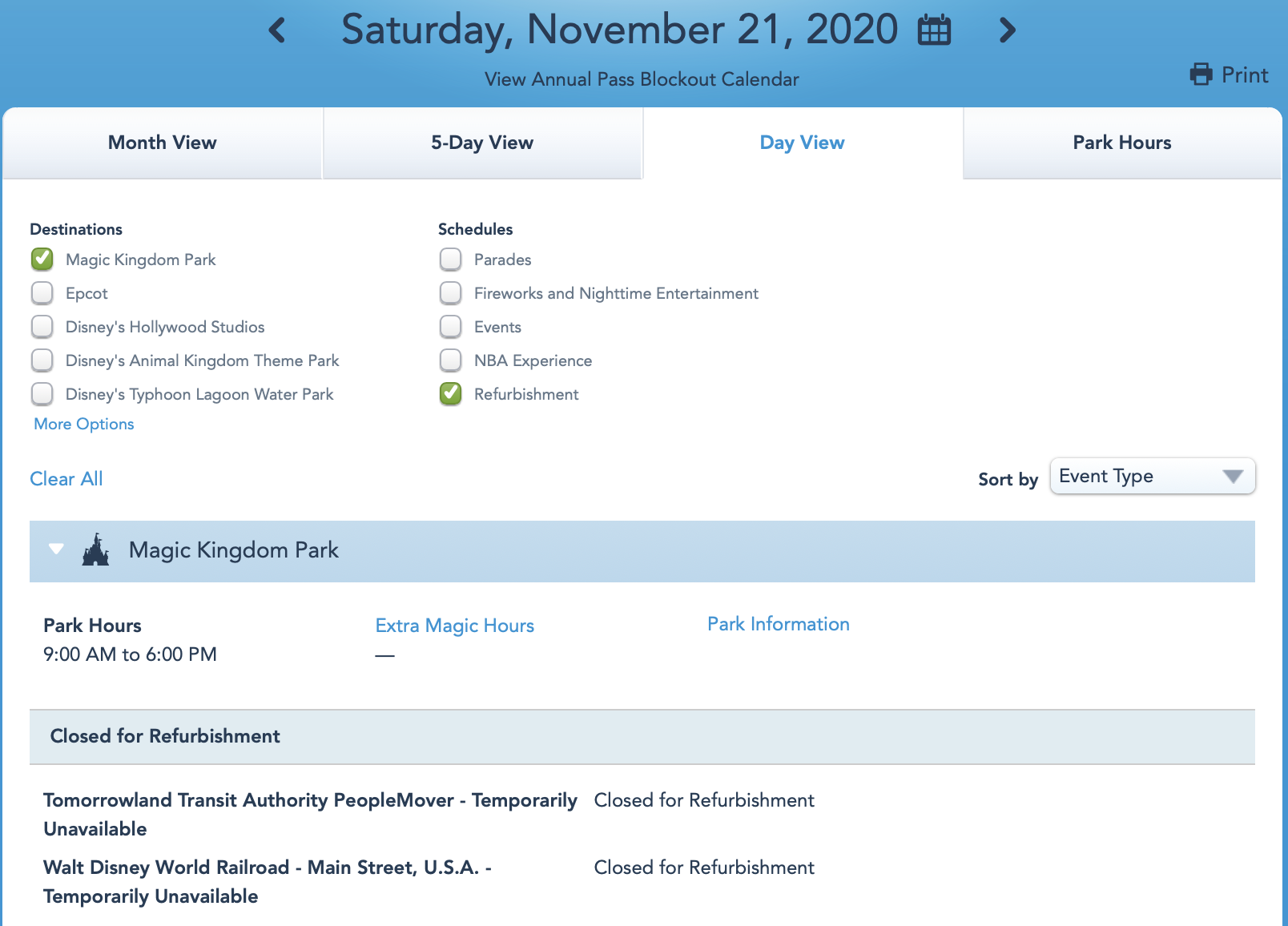Go to the previous day arrow

[x=277, y=30]
